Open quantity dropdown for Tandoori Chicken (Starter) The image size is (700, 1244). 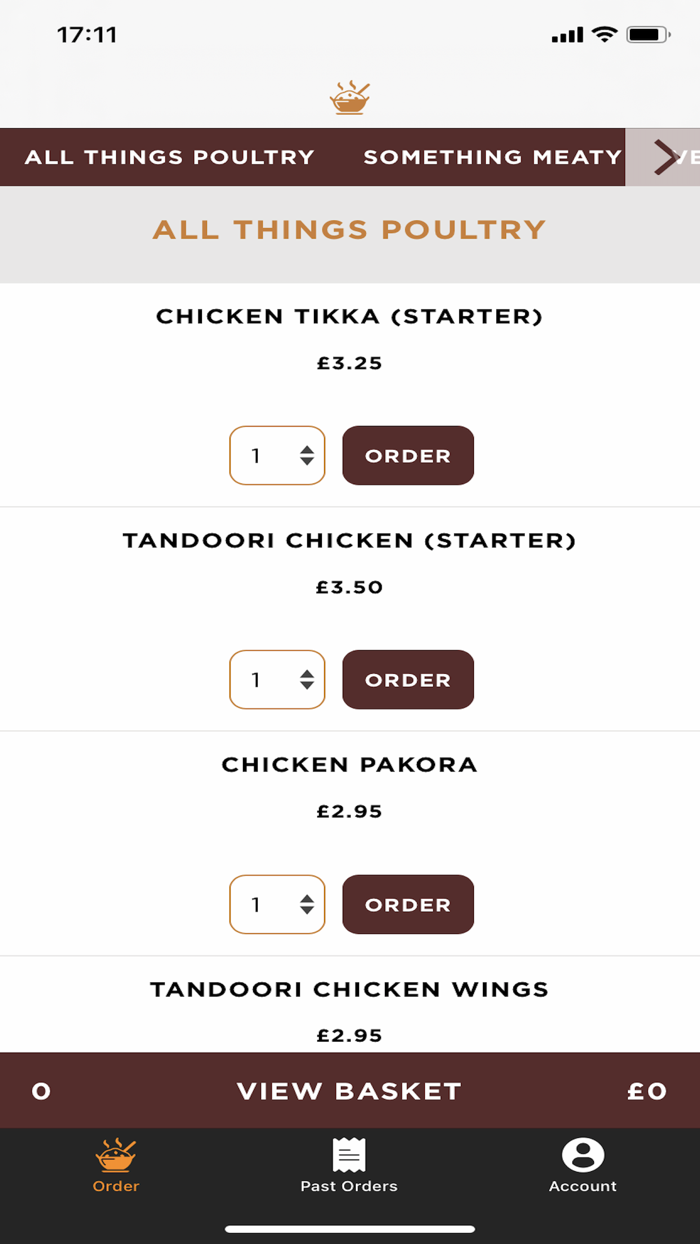[277, 680]
